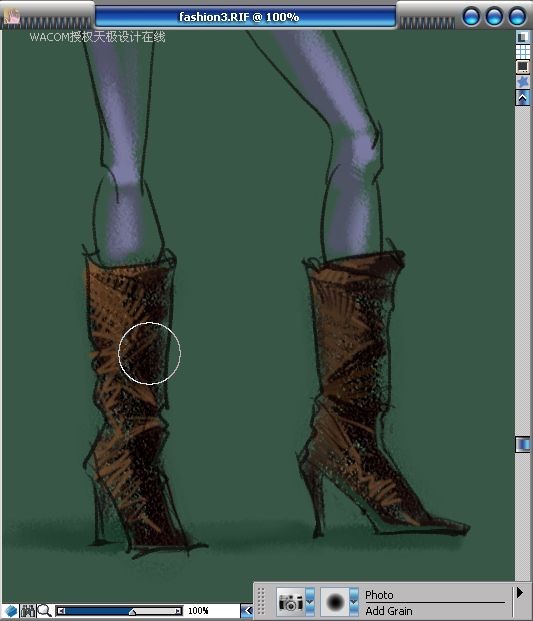Click the vertical scrollbar thumb
This screenshot has width=533, height=621.
[523, 444]
